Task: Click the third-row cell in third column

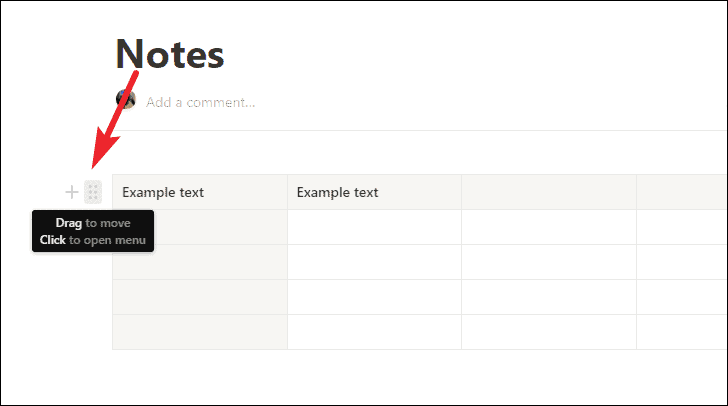Action: 548,262
